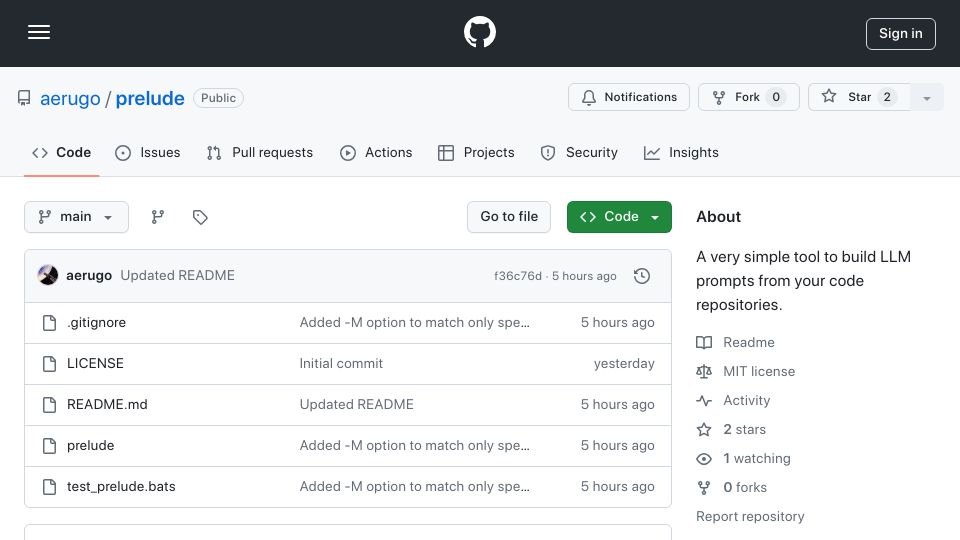The image size is (960, 540).
Task: Open the MIT license link
Action: [746, 372]
